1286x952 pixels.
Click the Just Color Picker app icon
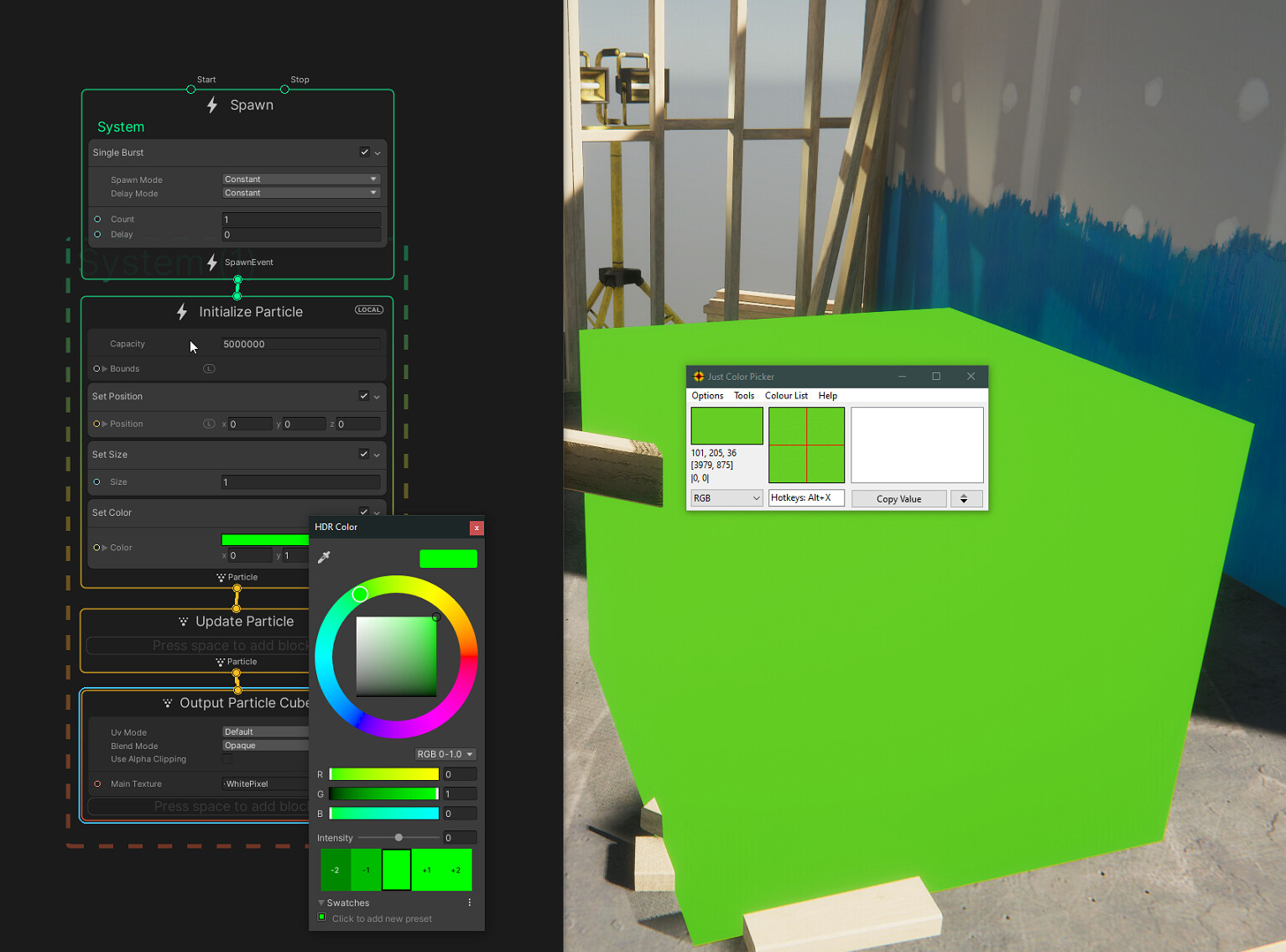[x=699, y=377]
